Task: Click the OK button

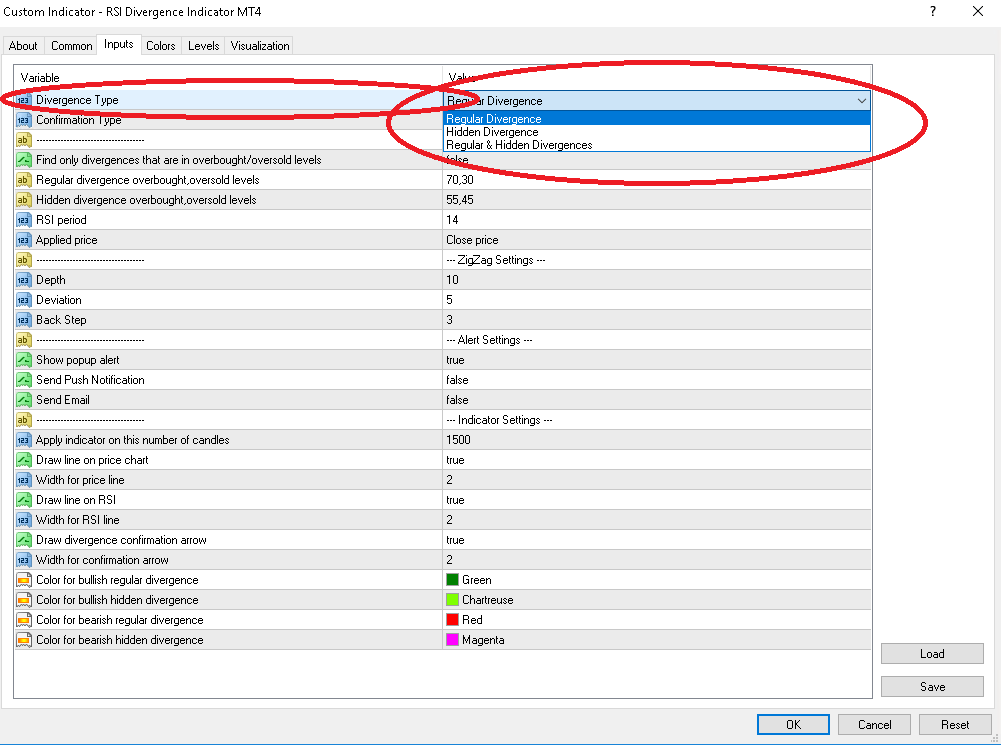Action: (x=794, y=725)
